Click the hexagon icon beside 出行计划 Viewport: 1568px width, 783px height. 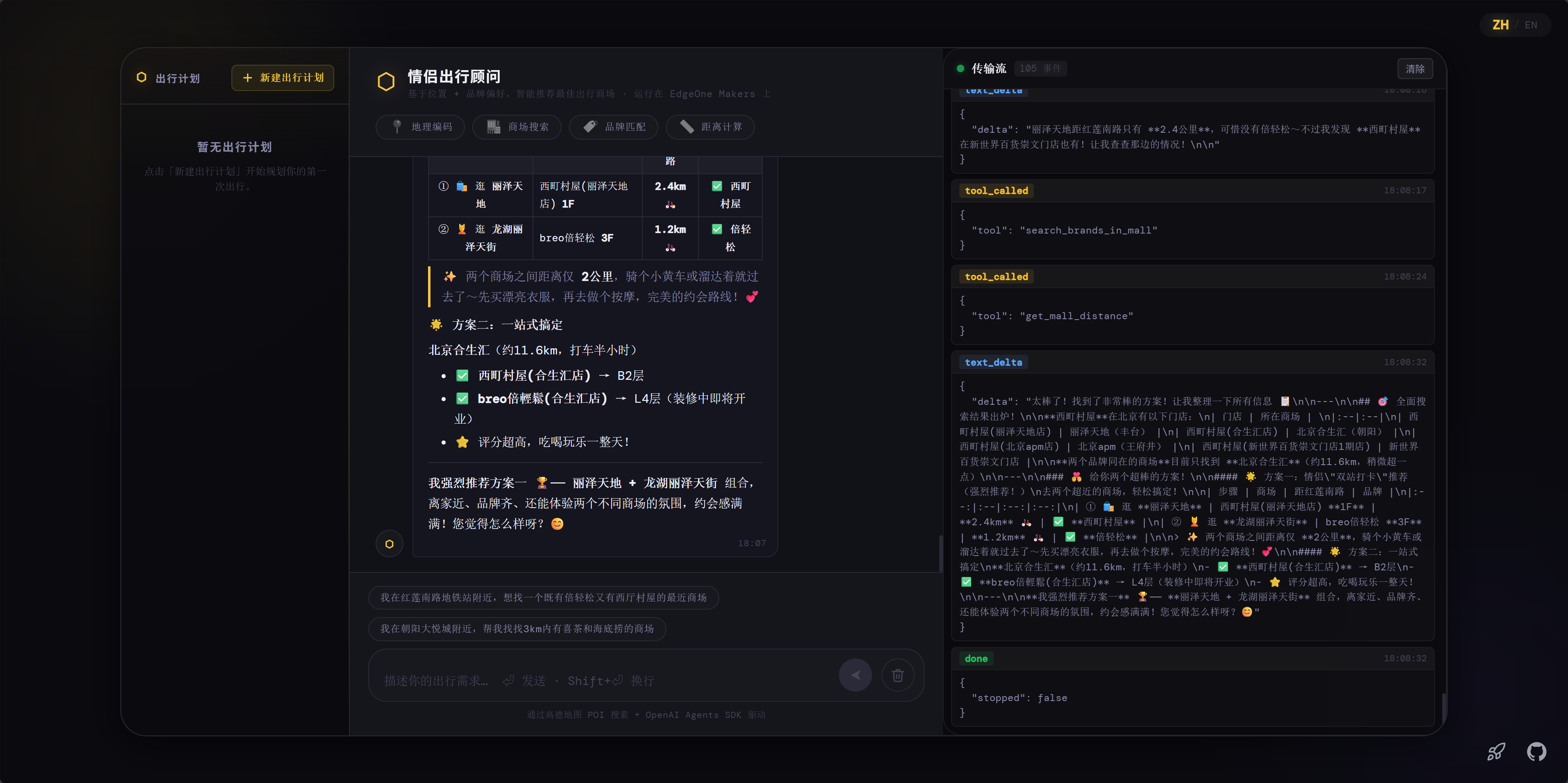click(141, 77)
